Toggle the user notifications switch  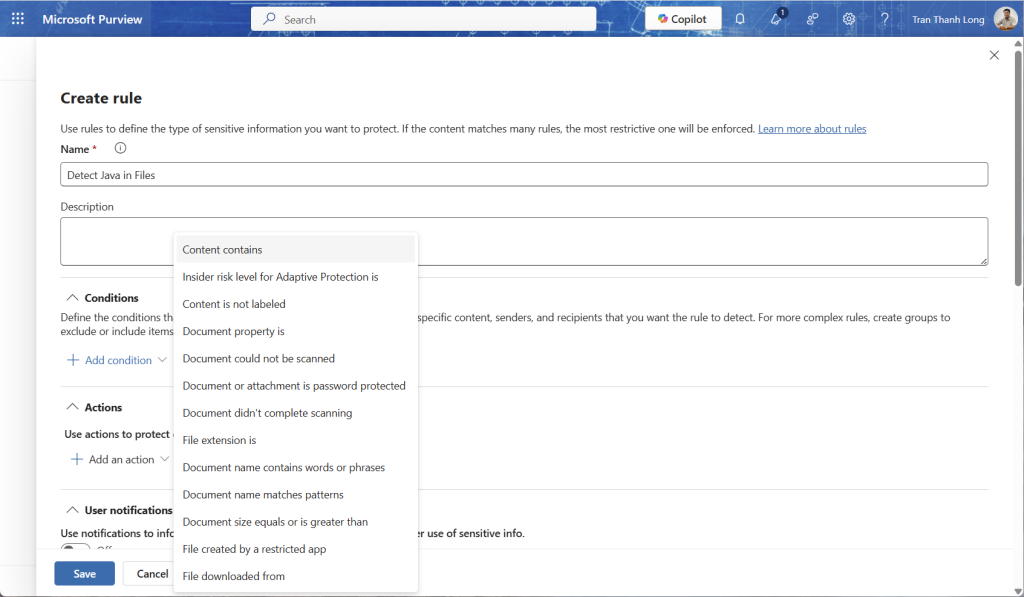coord(75,549)
